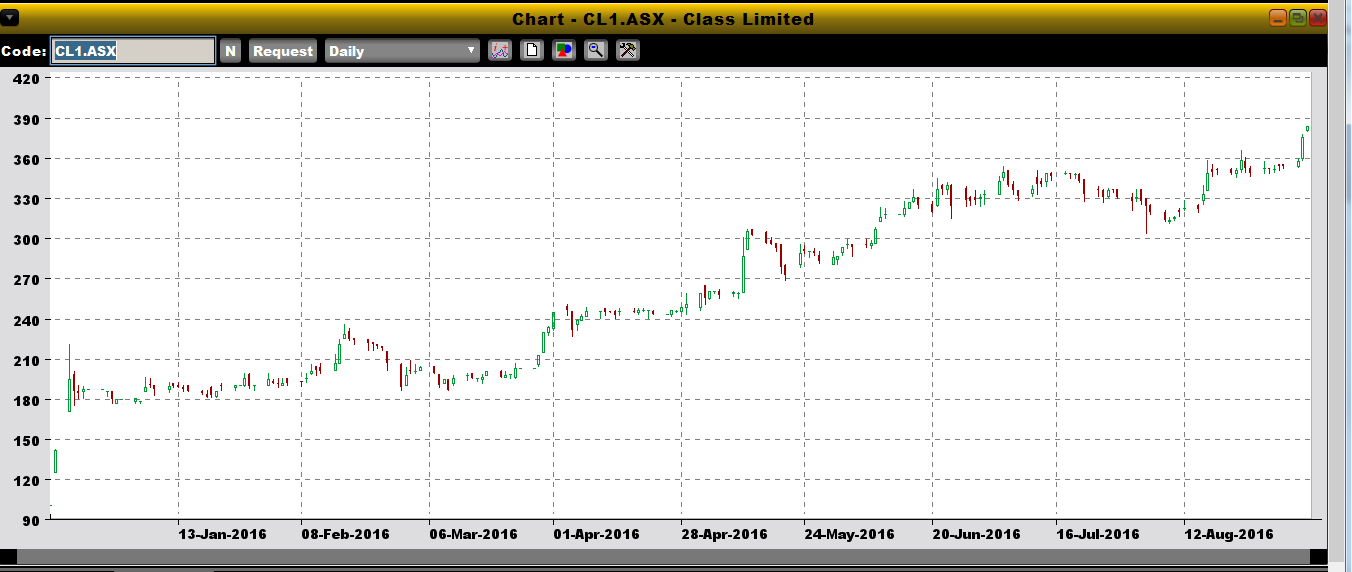1352x572 pixels.
Task: Click the 150 price axis label
Action: pyautogui.click(x=25, y=440)
